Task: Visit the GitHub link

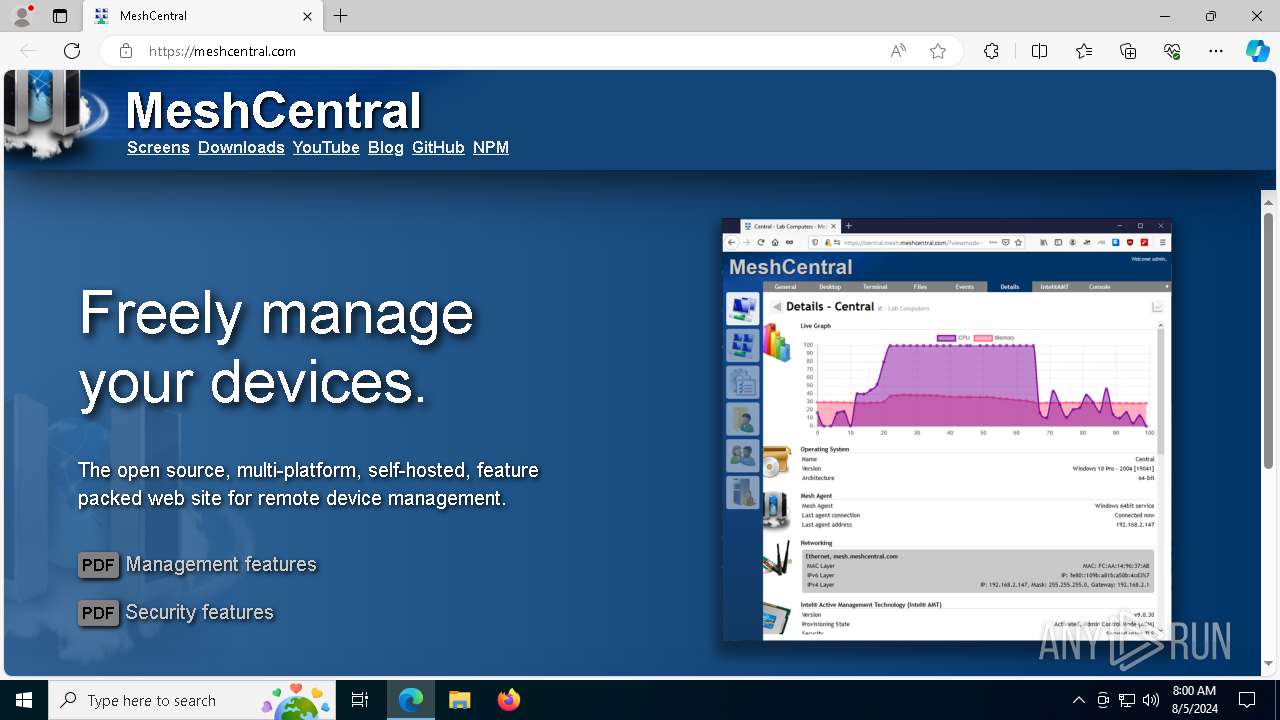Action: 438,147
